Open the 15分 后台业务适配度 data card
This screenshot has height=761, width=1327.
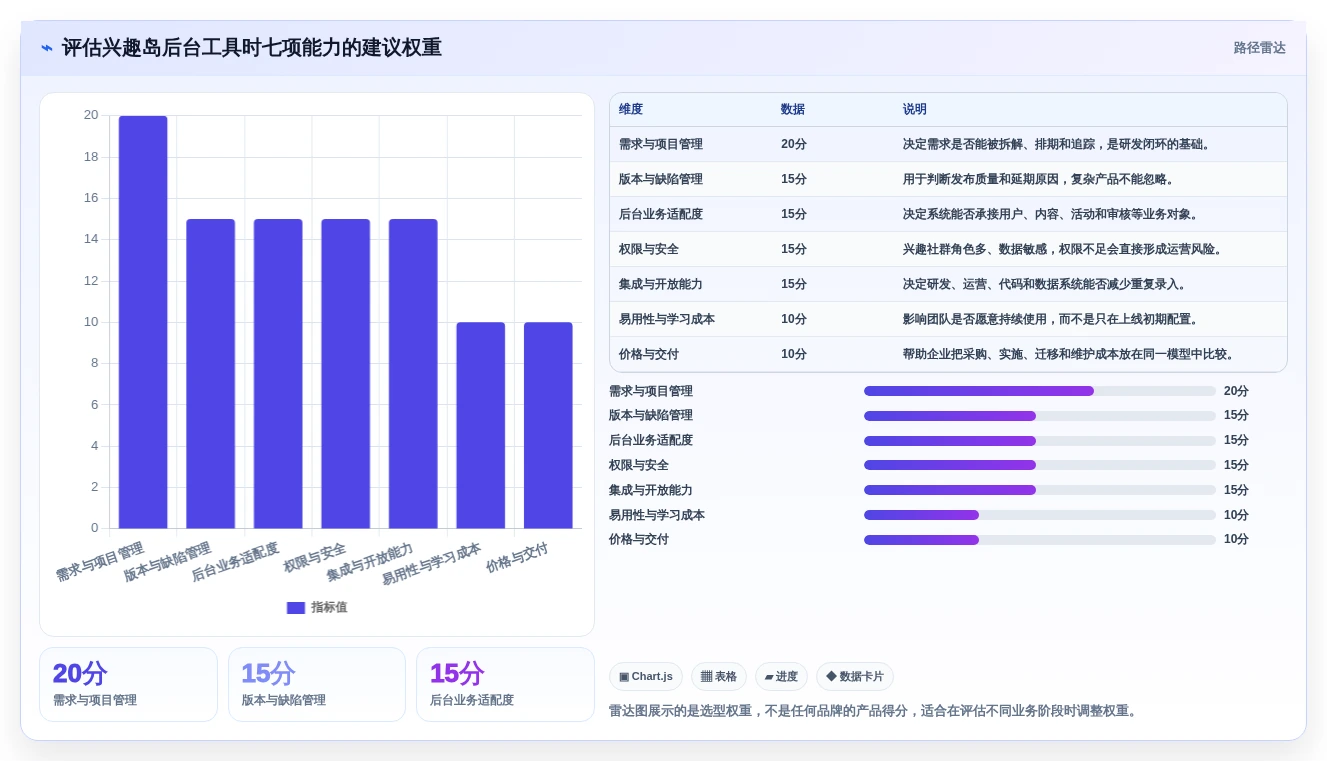505,685
